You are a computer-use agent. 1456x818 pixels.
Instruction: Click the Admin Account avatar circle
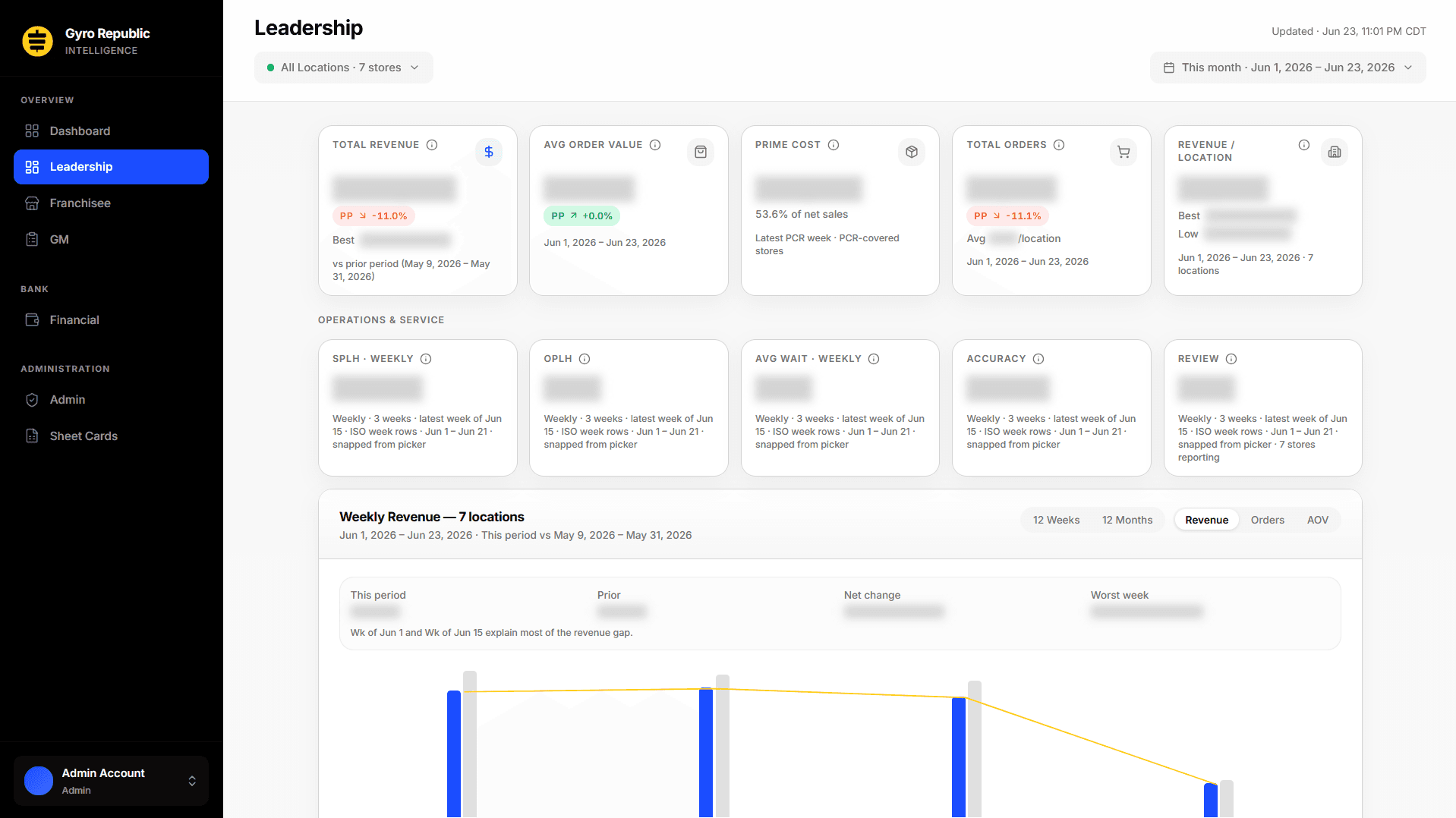tap(39, 781)
